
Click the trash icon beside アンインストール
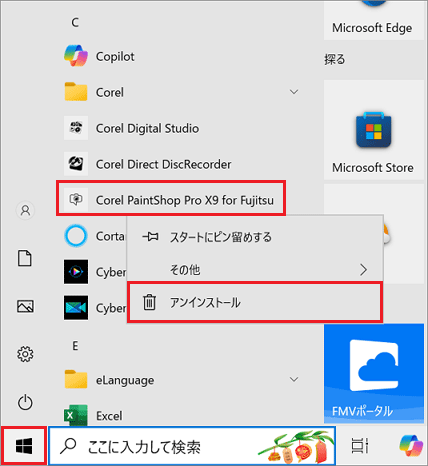(x=149, y=302)
